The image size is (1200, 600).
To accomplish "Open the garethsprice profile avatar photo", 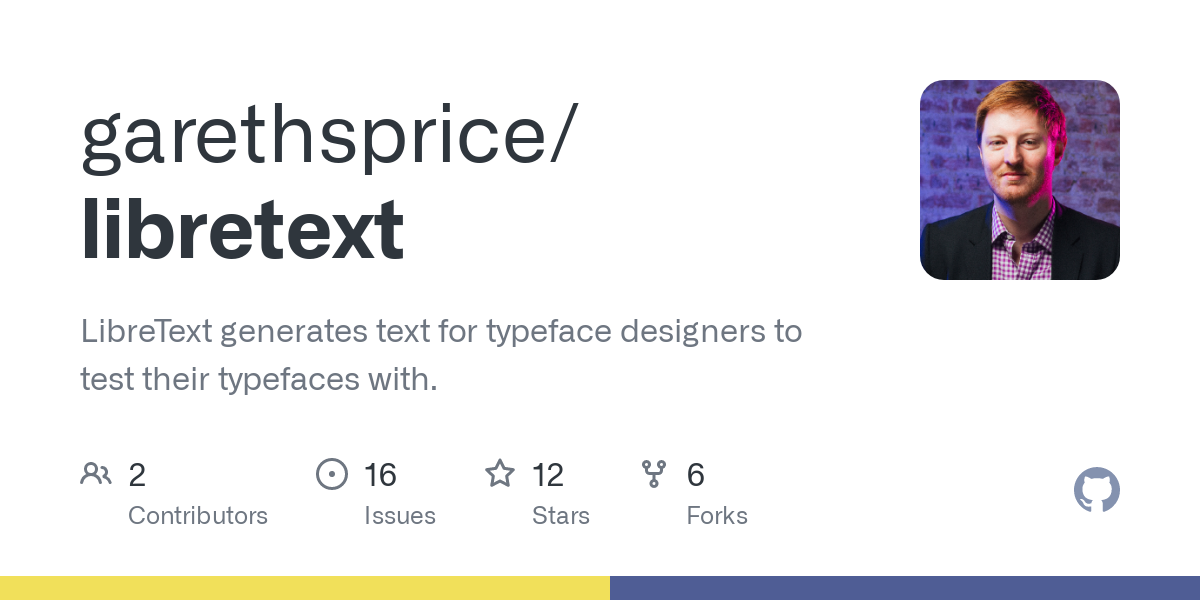I will click(x=1019, y=180).
